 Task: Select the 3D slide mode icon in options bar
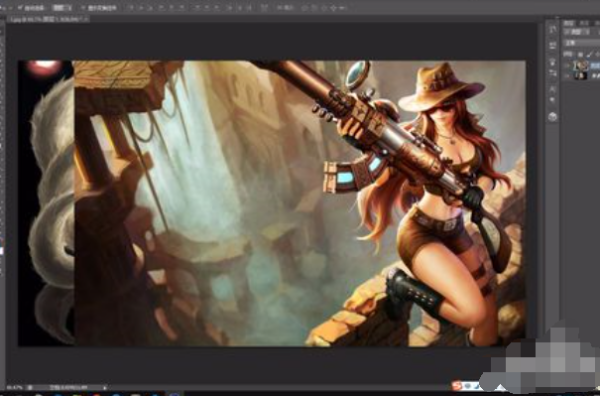tap(333, 8)
